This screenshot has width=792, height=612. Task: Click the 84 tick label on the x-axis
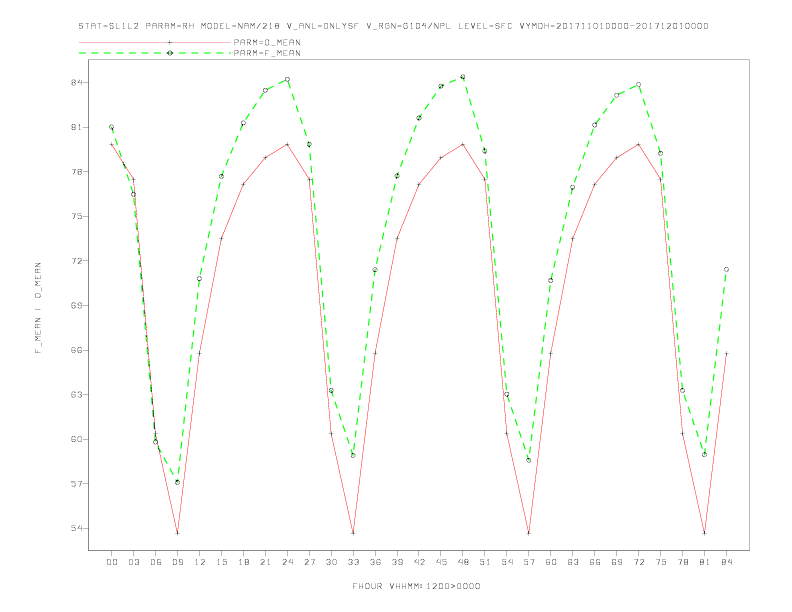[x=726, y=562]
